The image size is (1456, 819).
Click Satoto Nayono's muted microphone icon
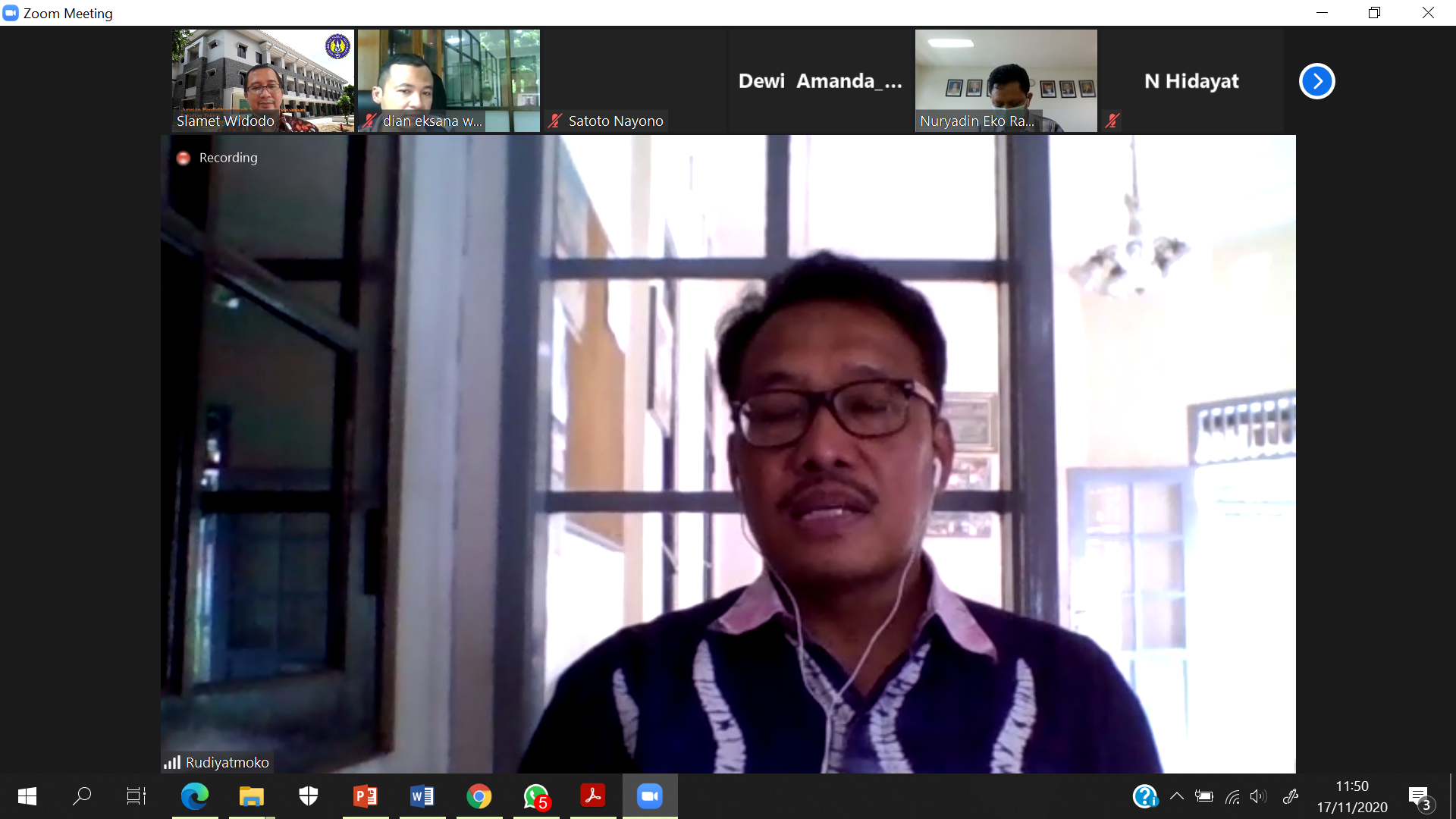[x=555, y=121]
